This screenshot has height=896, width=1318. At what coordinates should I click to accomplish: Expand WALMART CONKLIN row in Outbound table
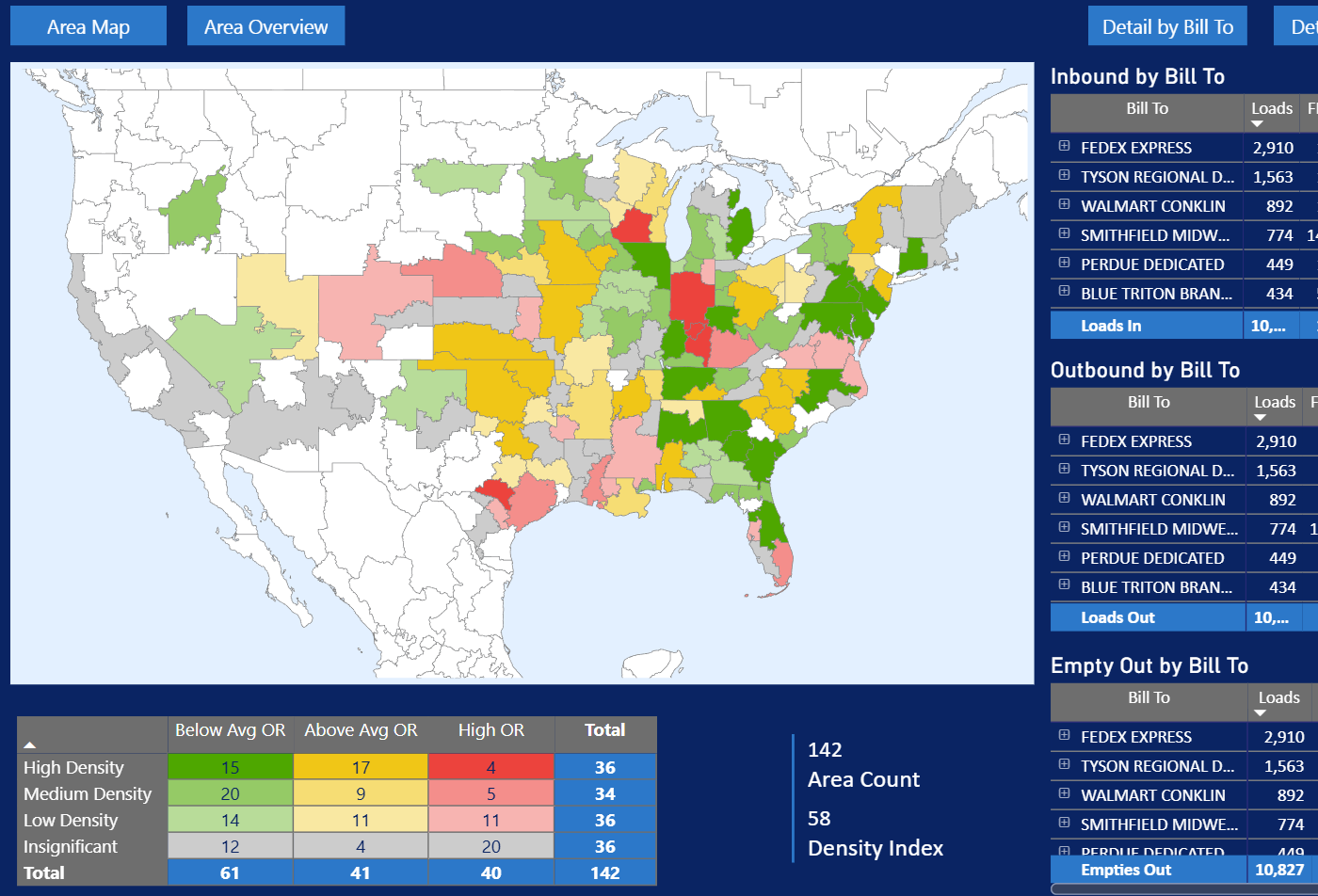point(1064,499)
